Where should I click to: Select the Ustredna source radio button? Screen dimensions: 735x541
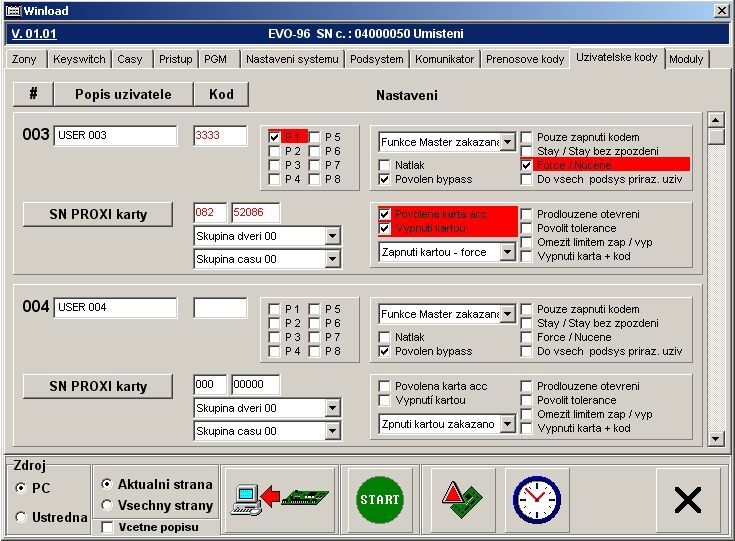pyautogui.click(x=21, y=517)
